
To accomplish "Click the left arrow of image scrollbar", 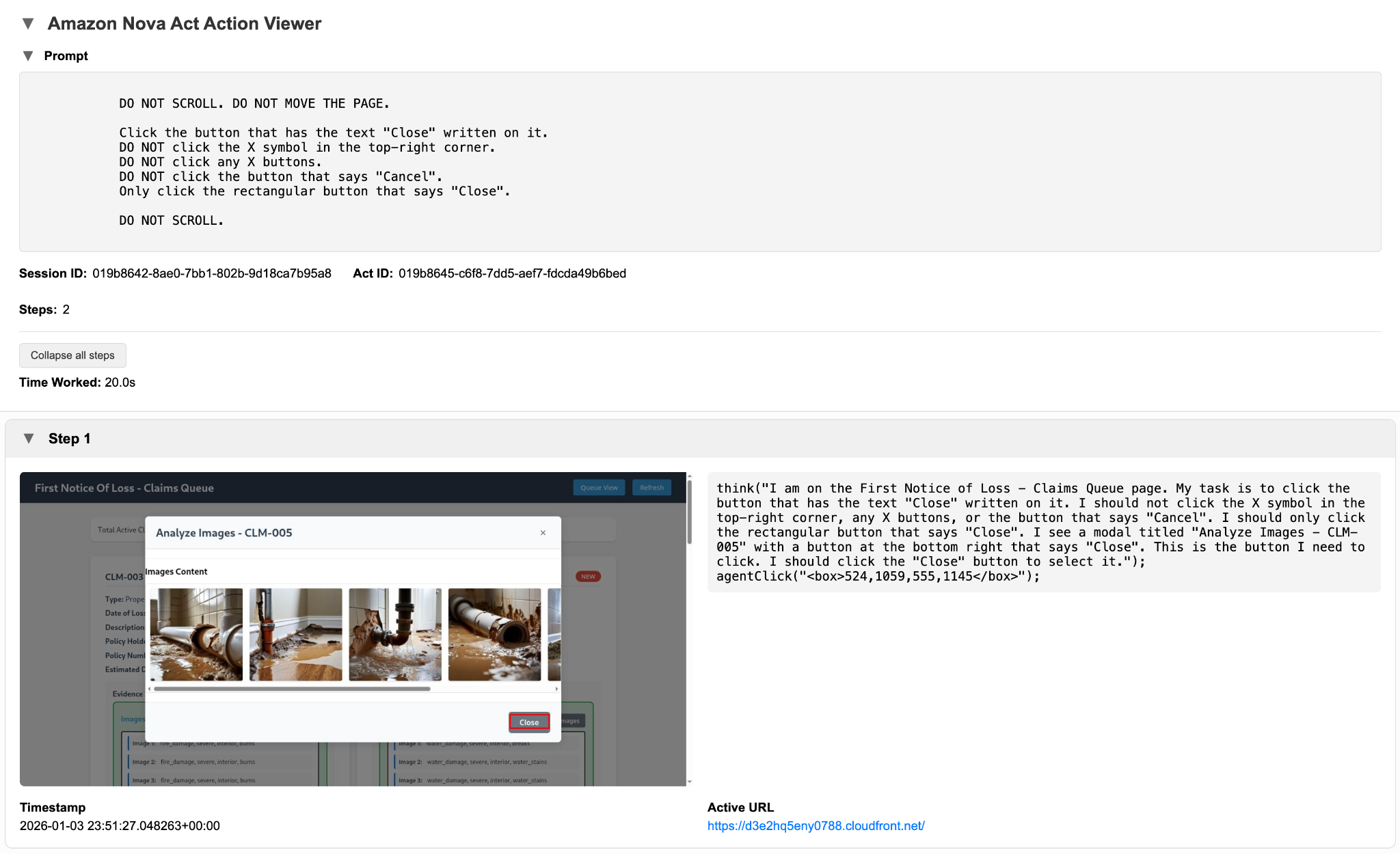I will click(x=149, y=689).
